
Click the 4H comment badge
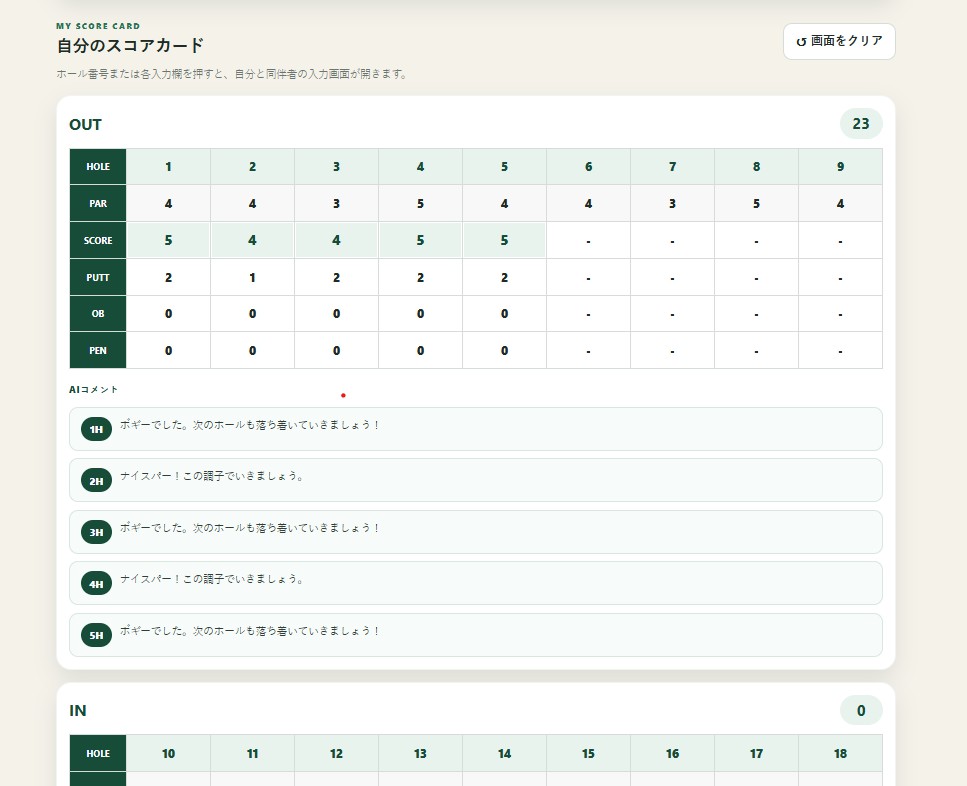[96, 584]
